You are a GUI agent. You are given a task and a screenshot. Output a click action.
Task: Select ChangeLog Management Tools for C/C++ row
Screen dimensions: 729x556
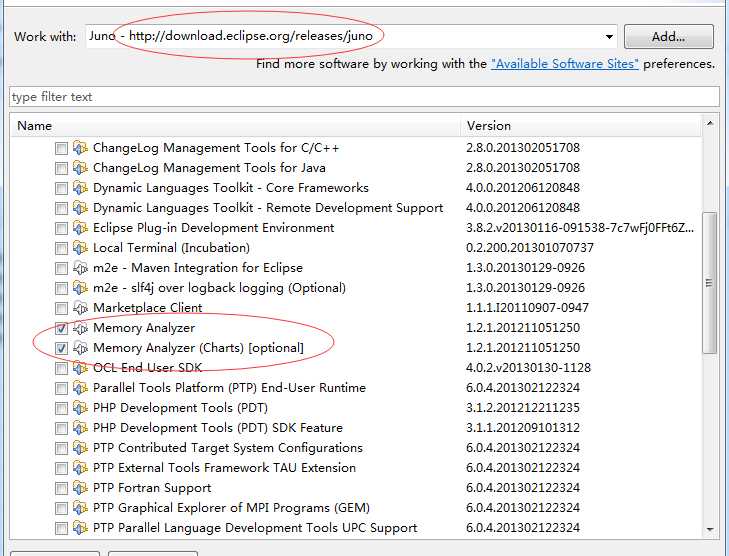(x=216, y=148)
